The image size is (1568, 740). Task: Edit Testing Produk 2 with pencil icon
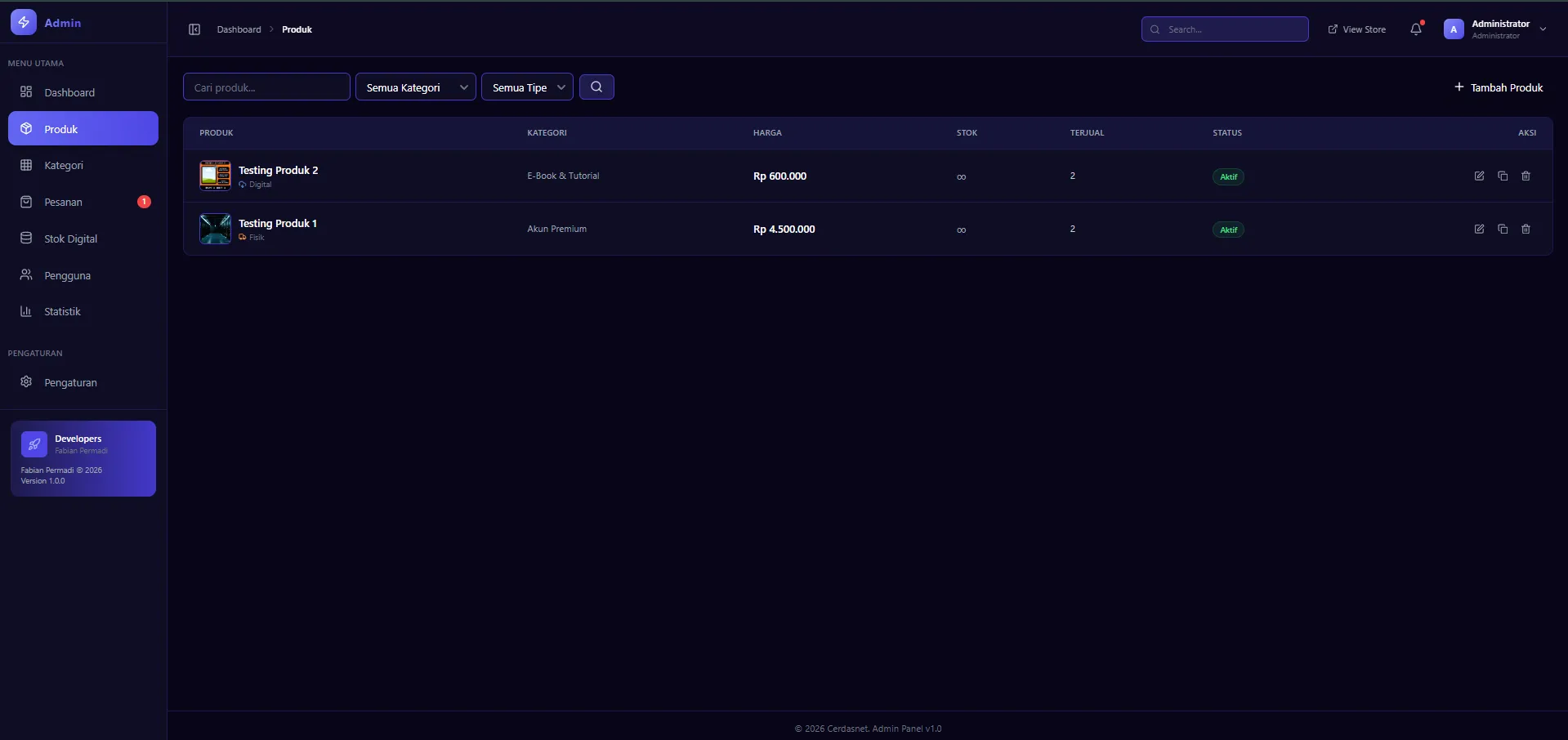pyautogui.click(x=1479, y=176)
